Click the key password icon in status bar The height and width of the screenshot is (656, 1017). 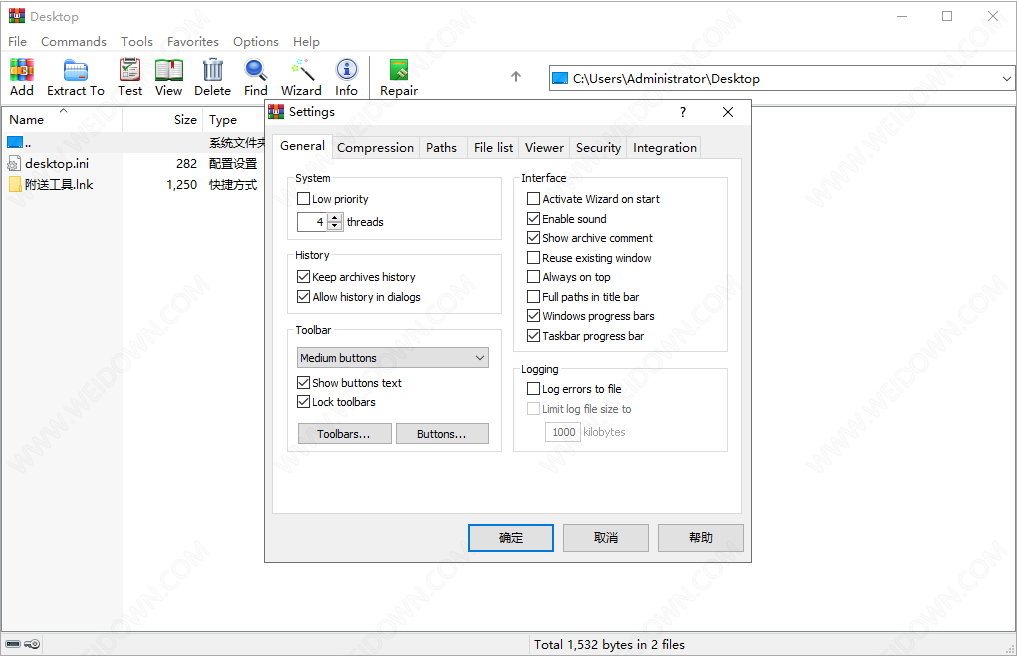tap(32, 644)
